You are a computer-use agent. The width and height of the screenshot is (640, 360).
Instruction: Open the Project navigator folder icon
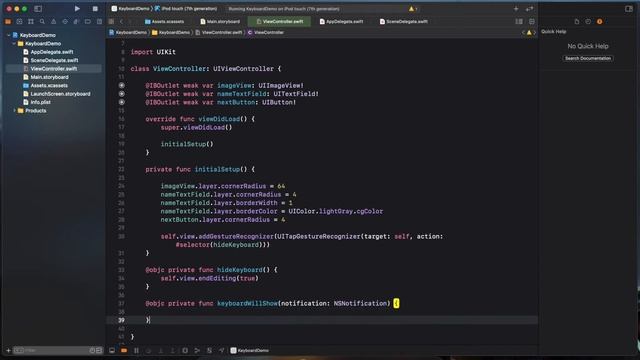8,21
